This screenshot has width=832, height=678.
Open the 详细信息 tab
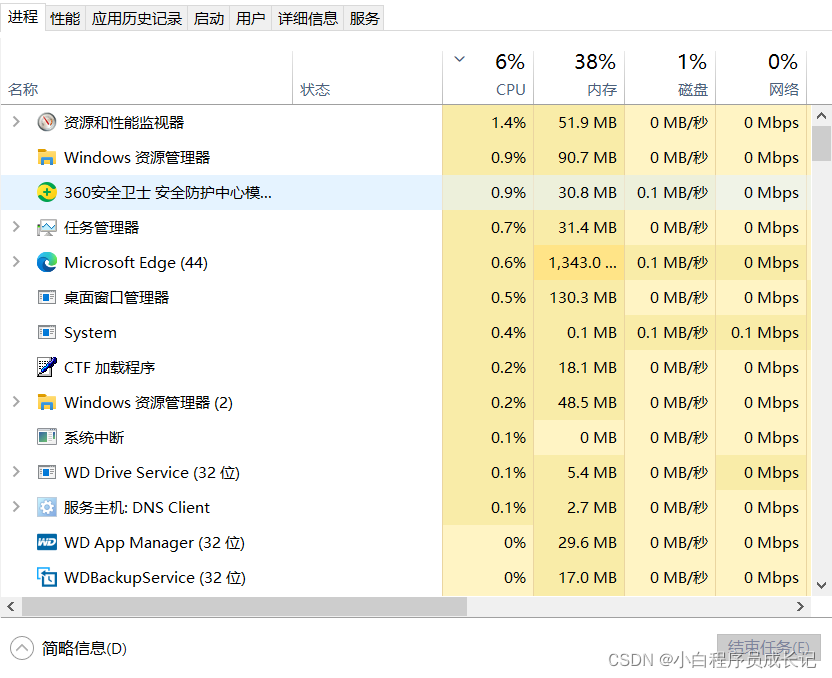click(308, 19)
